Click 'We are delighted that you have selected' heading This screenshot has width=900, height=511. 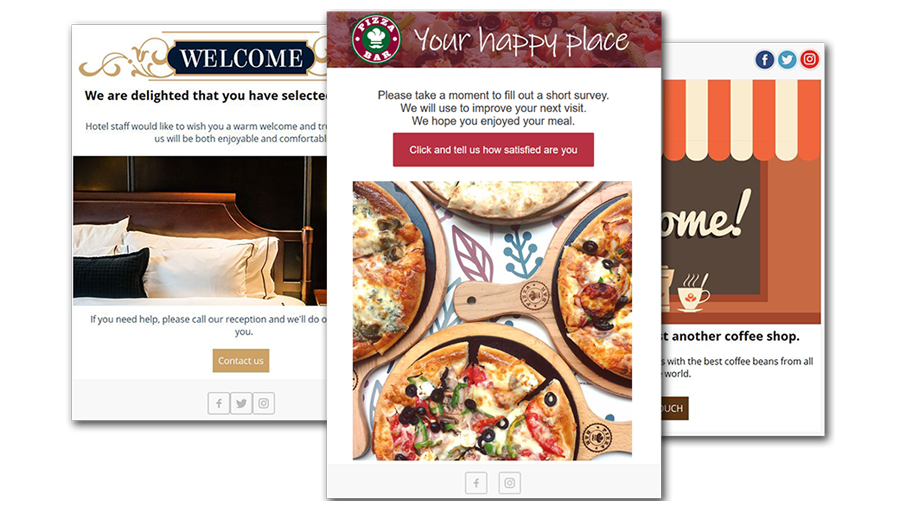coord(206,95)
